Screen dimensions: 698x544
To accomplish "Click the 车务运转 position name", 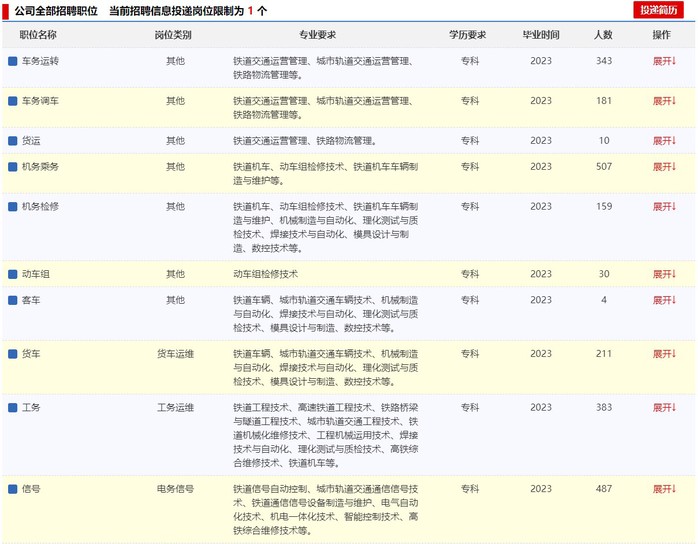I will 41,61.
